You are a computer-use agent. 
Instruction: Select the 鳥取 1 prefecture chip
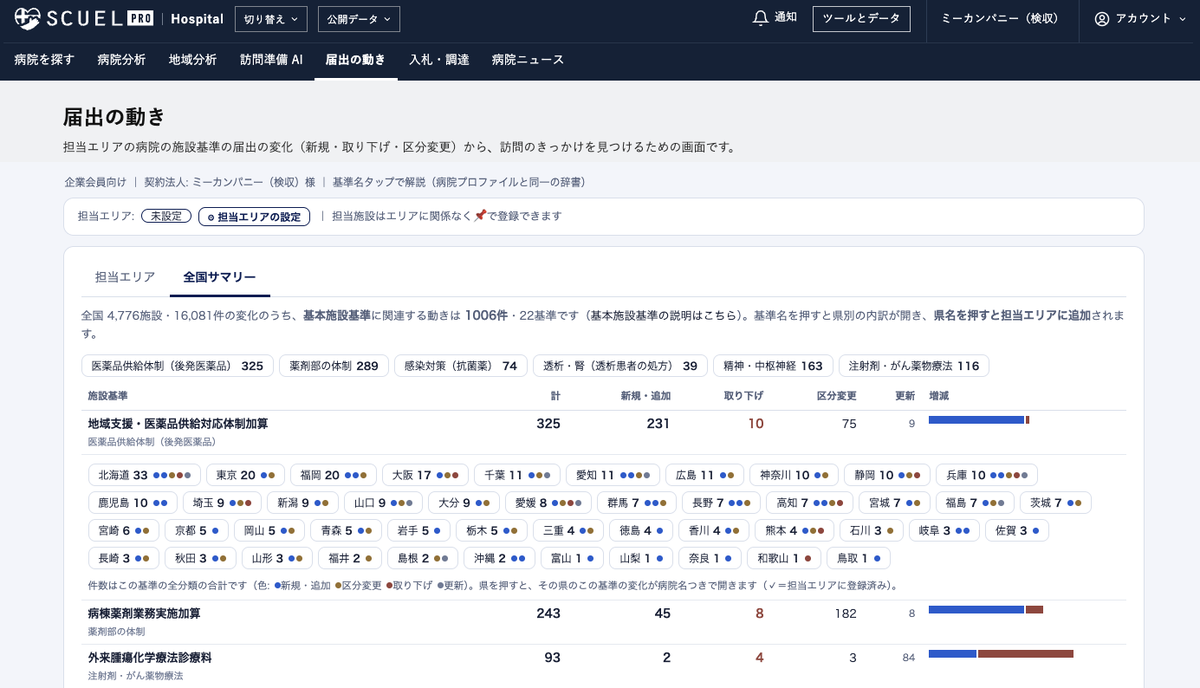[x=858, y=559]
